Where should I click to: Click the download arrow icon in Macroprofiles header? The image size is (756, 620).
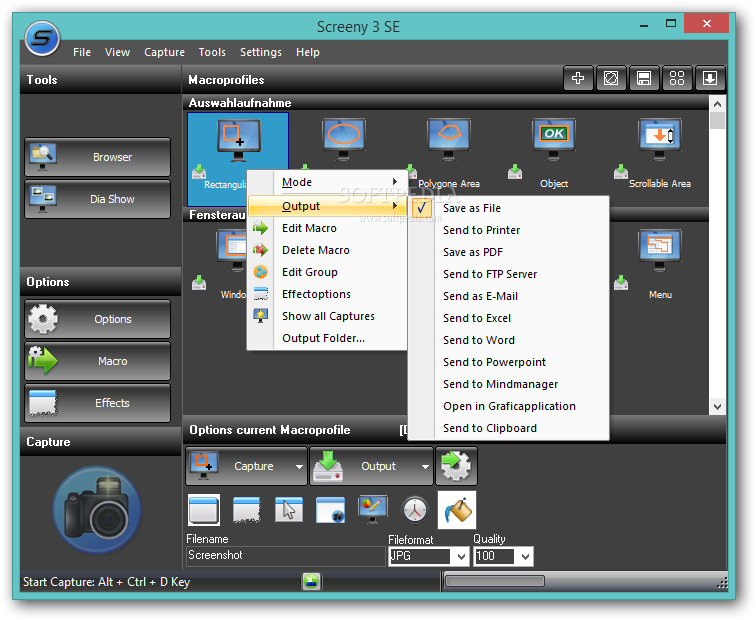click(x=710, y=78)
